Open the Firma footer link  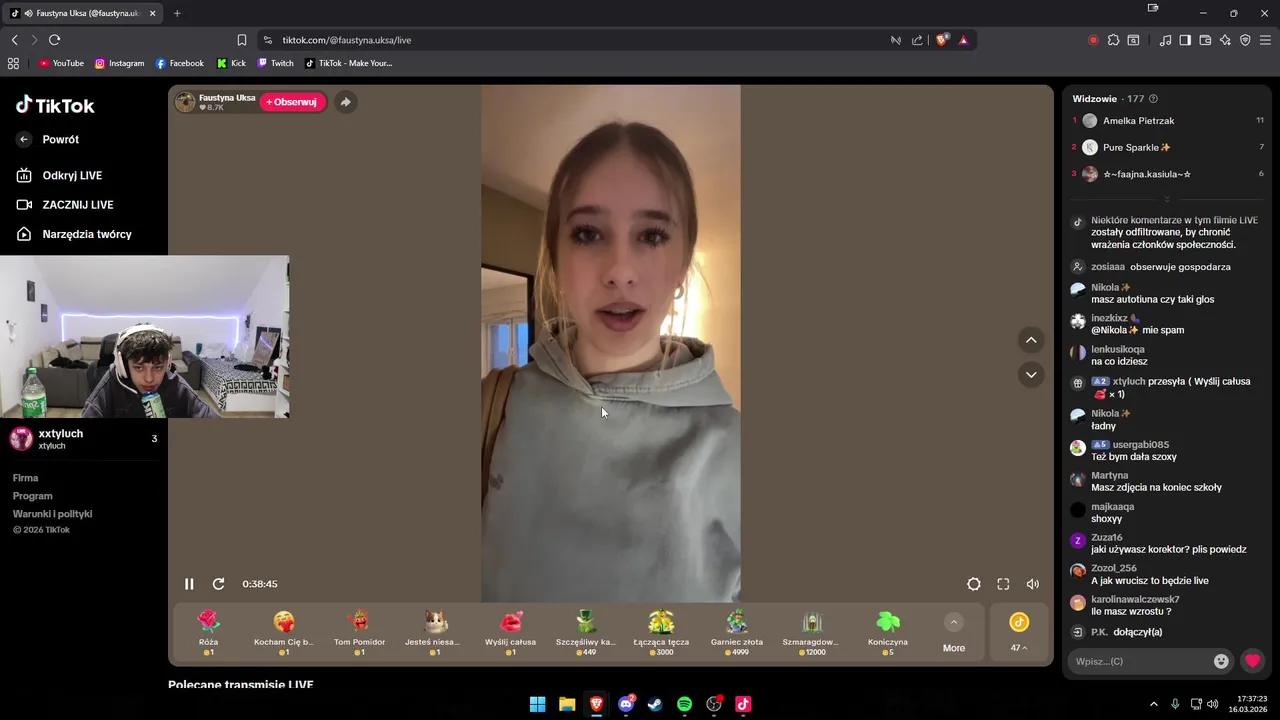coord(25,478)
